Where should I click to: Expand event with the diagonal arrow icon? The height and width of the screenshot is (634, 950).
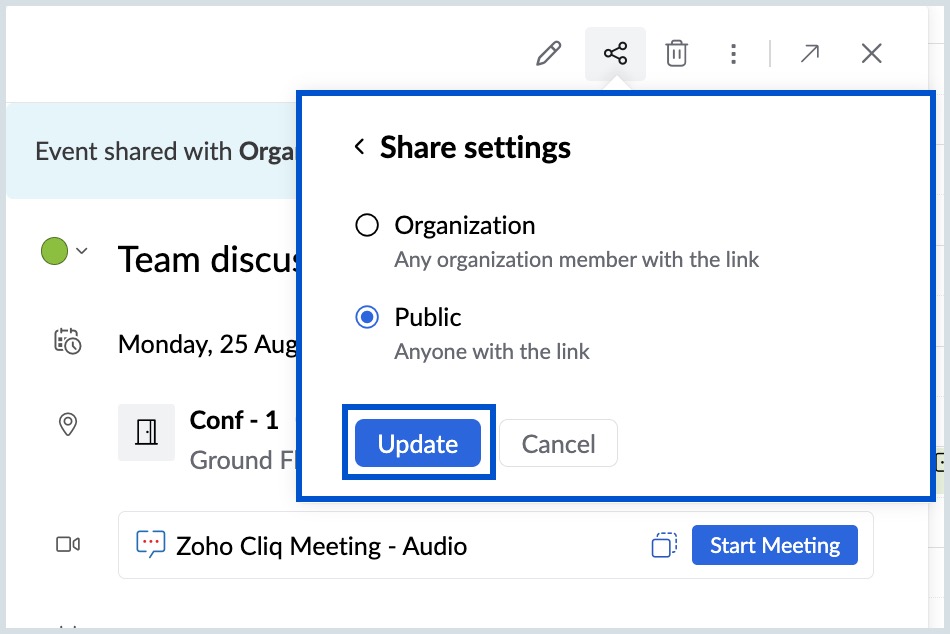tap(809, 53)
